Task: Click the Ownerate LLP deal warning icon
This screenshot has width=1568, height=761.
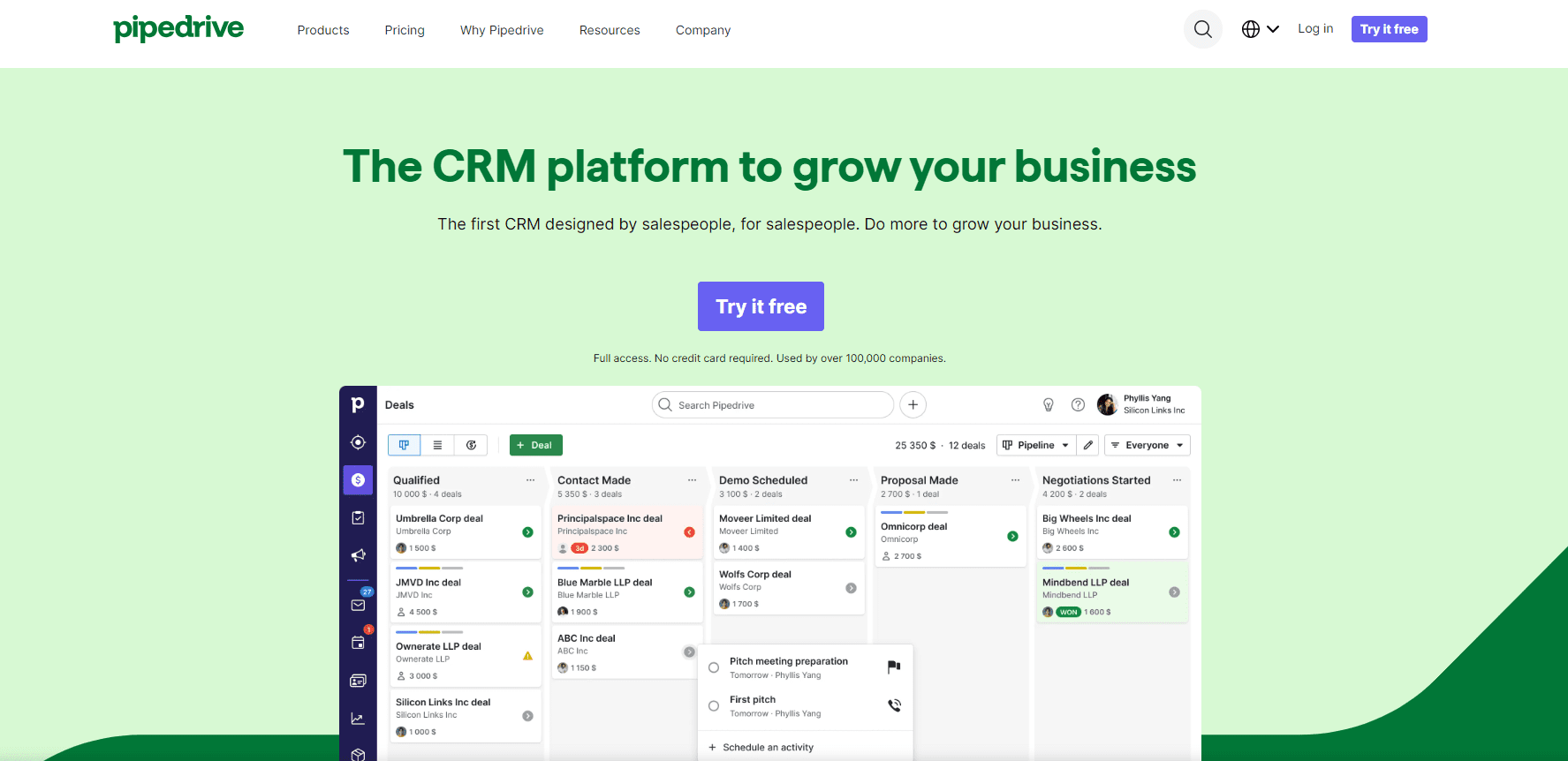Action: point(527,656)
